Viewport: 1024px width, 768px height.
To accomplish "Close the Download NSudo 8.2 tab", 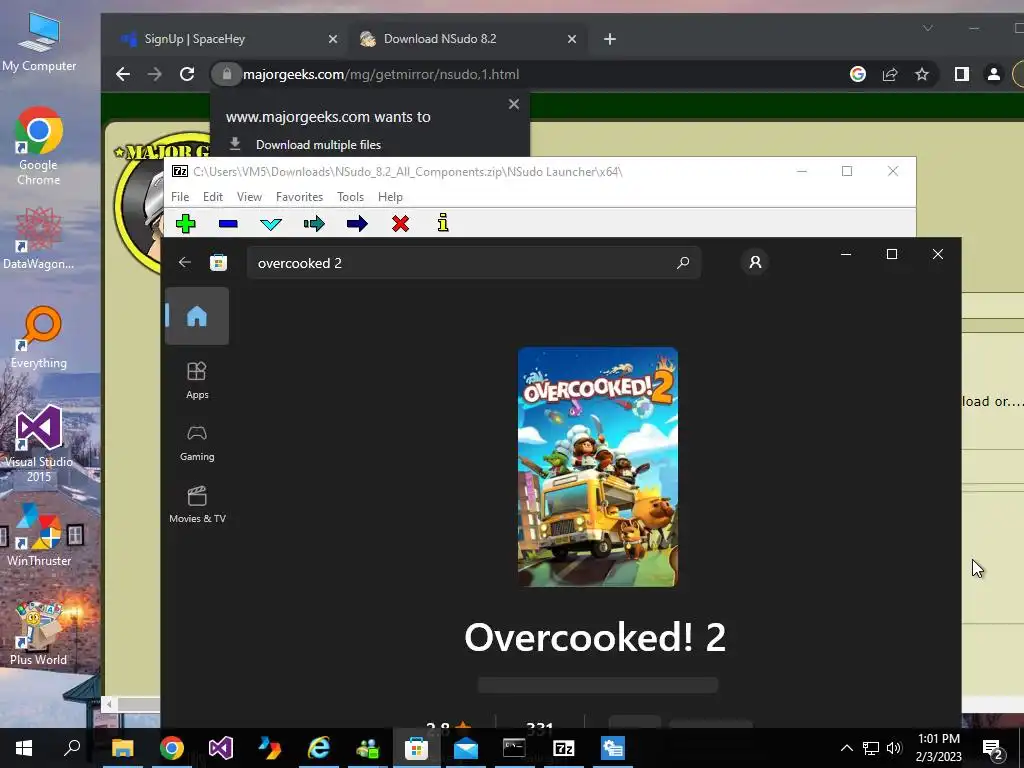I will [571, 39].
